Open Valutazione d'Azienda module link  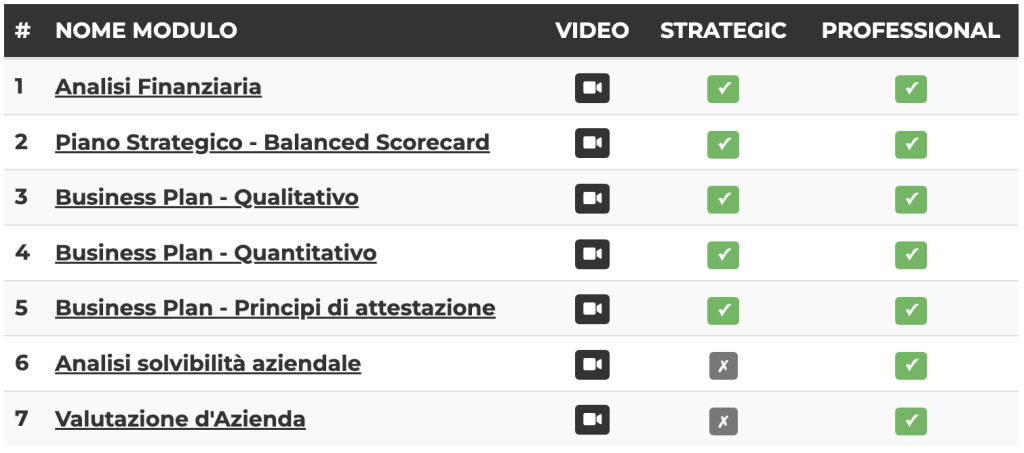[x=180, y=419]
